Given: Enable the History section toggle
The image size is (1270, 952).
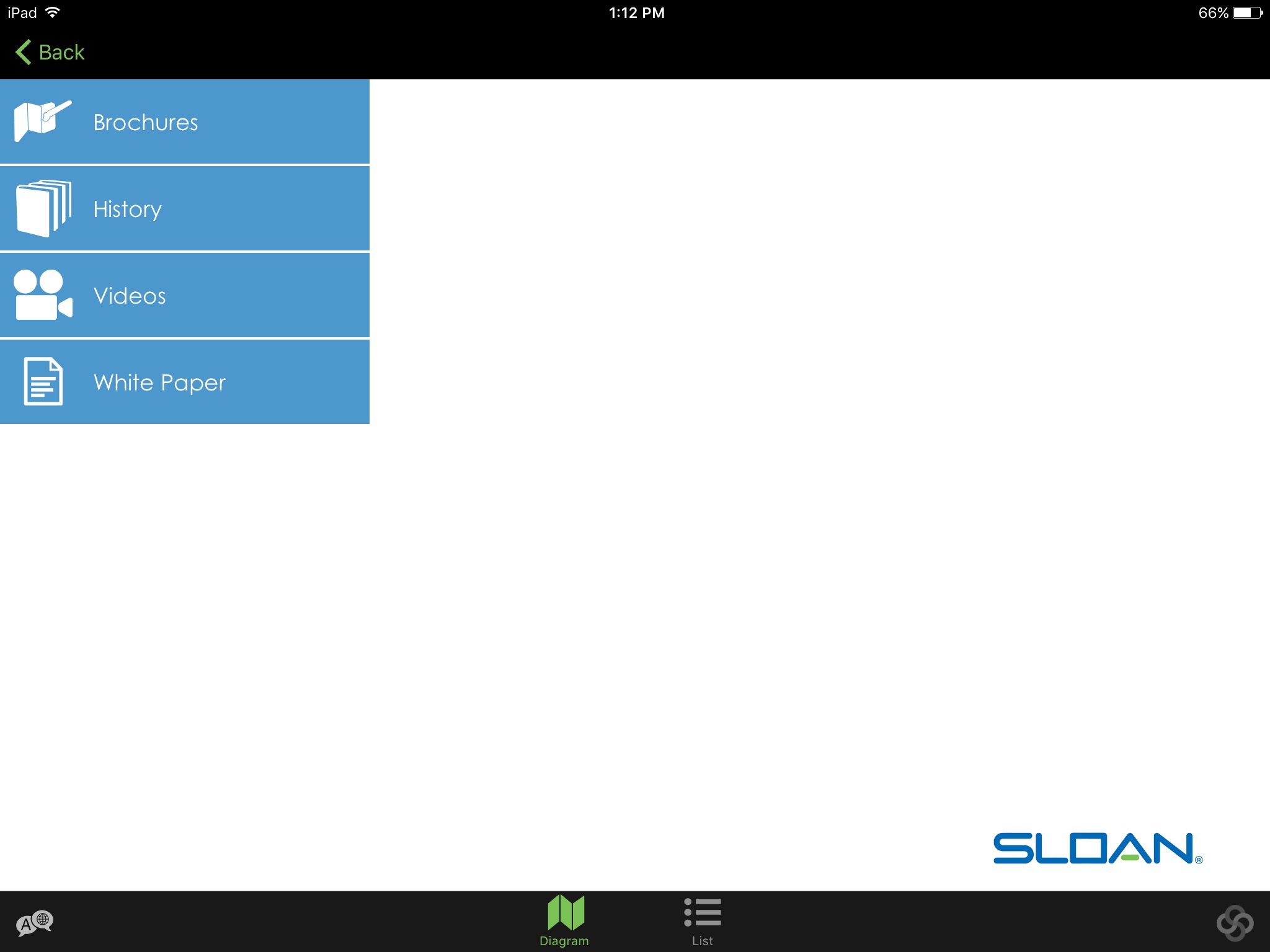Looking at the screenshot, I should coord(184,209).
